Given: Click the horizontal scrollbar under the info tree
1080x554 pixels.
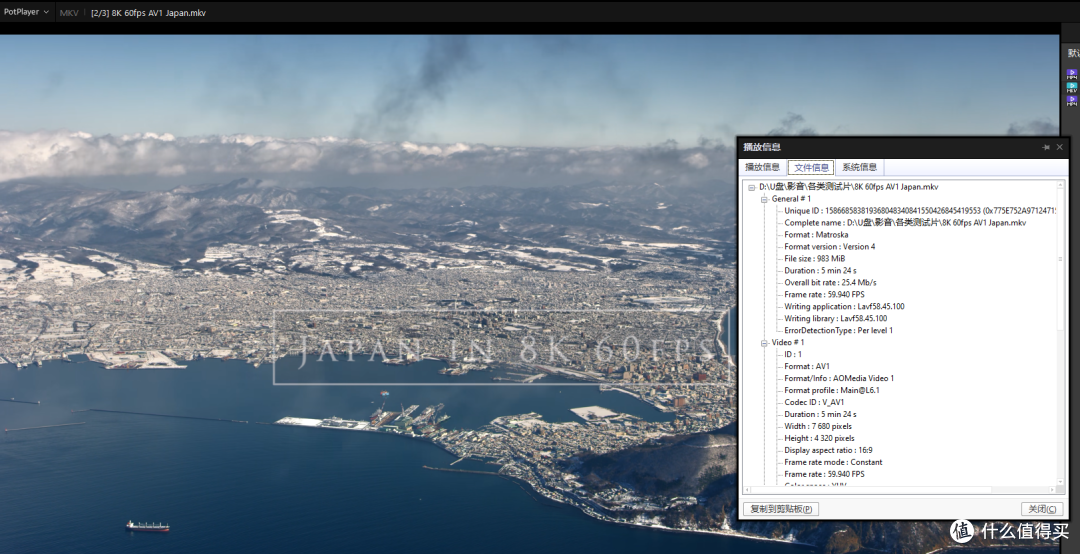Looking at the screenshot, I should (x=899, y=490).
